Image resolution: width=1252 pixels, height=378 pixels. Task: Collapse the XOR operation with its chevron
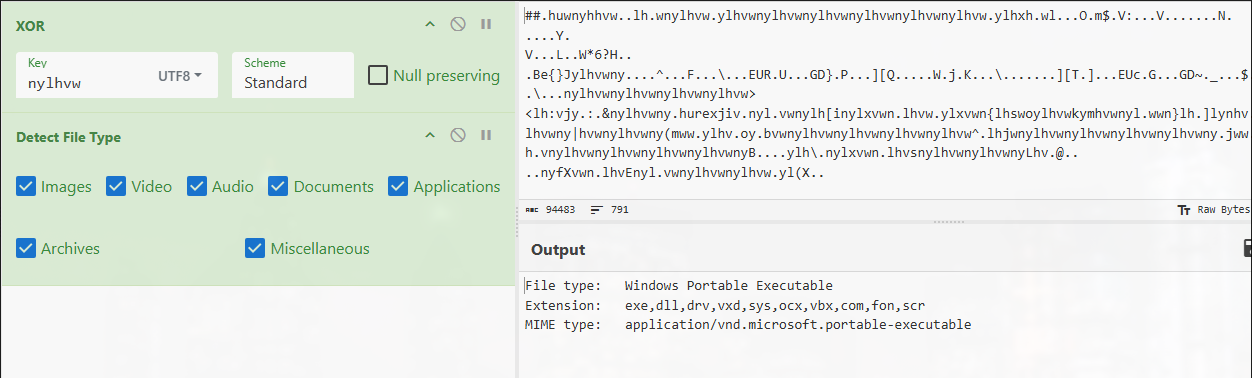[x=430, y=25]
